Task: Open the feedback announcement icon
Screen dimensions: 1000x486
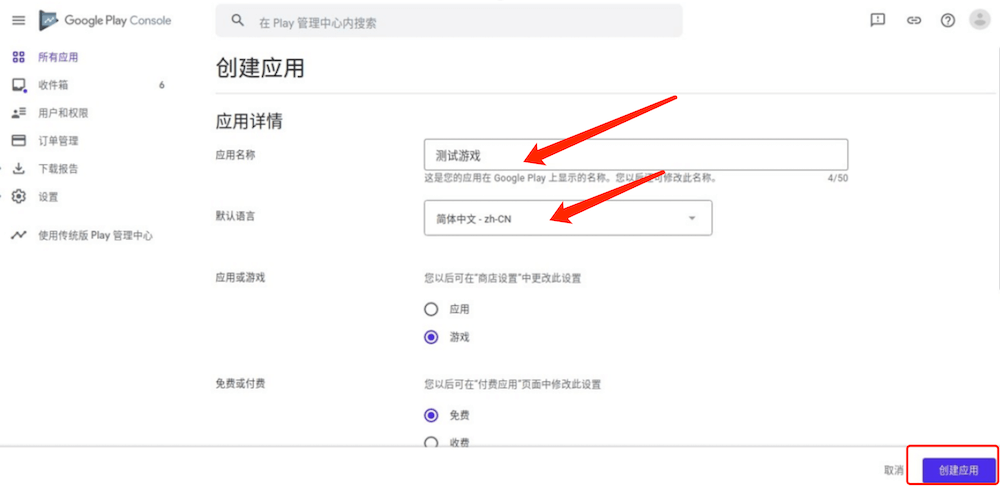Action: 878,20
